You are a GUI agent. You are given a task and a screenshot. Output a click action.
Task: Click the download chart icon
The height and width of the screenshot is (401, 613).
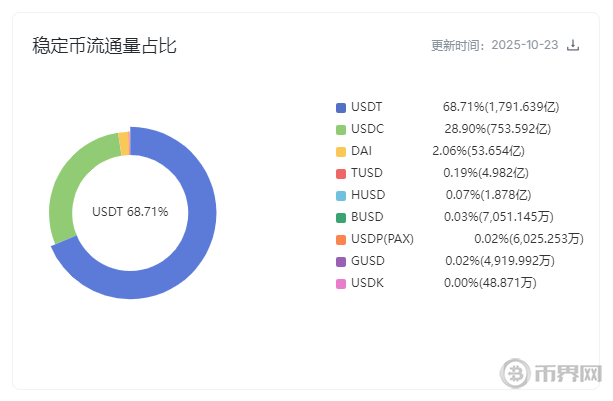click(x=573, y=45)
